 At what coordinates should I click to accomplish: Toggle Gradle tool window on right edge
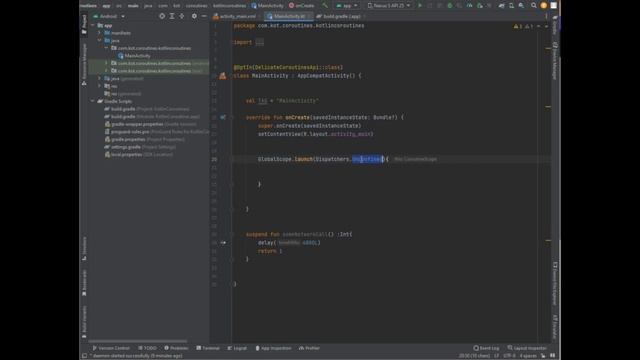click(x=555, y=25)
